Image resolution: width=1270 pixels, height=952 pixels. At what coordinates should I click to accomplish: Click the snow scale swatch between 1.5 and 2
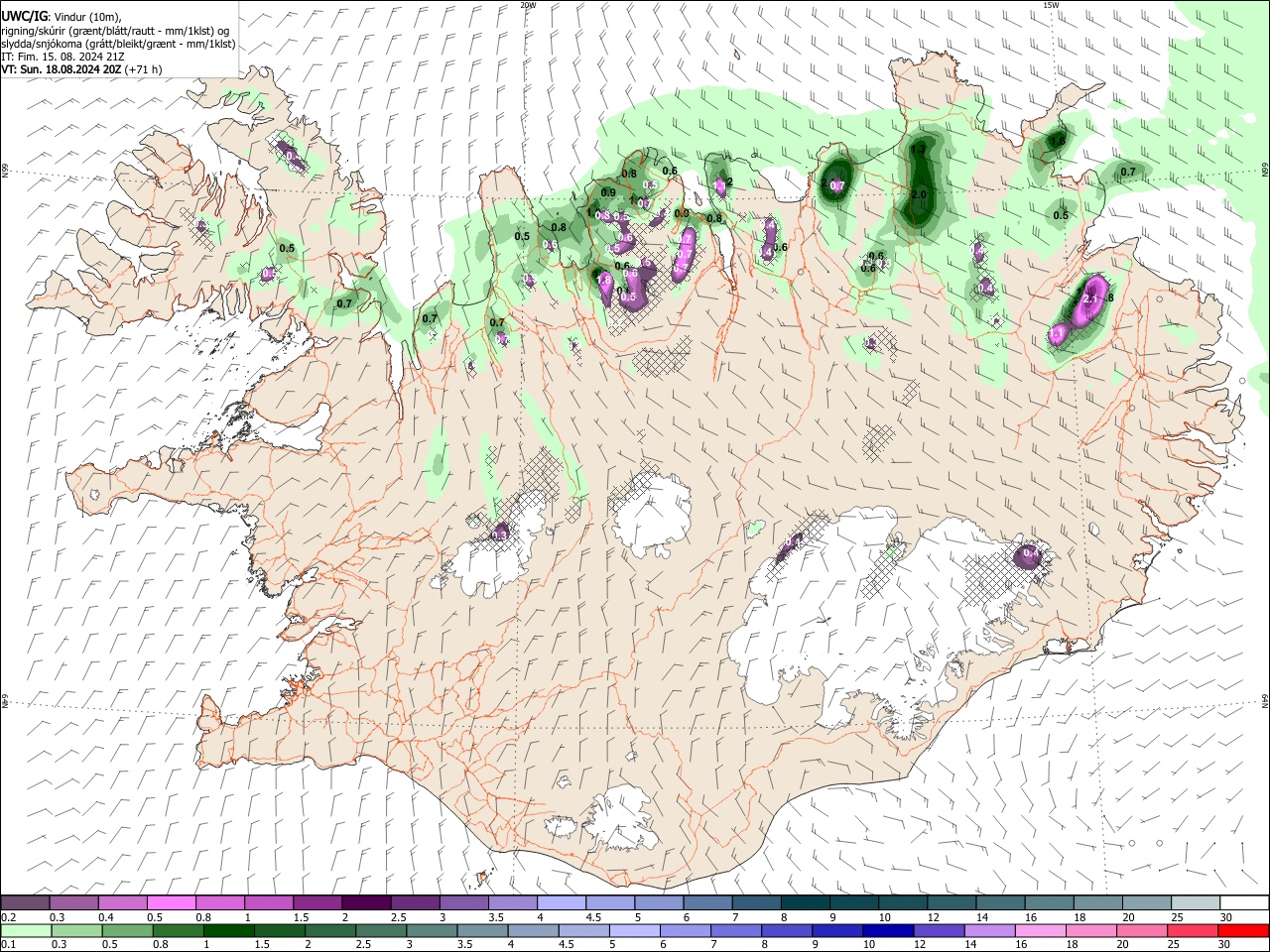point(317,902)
